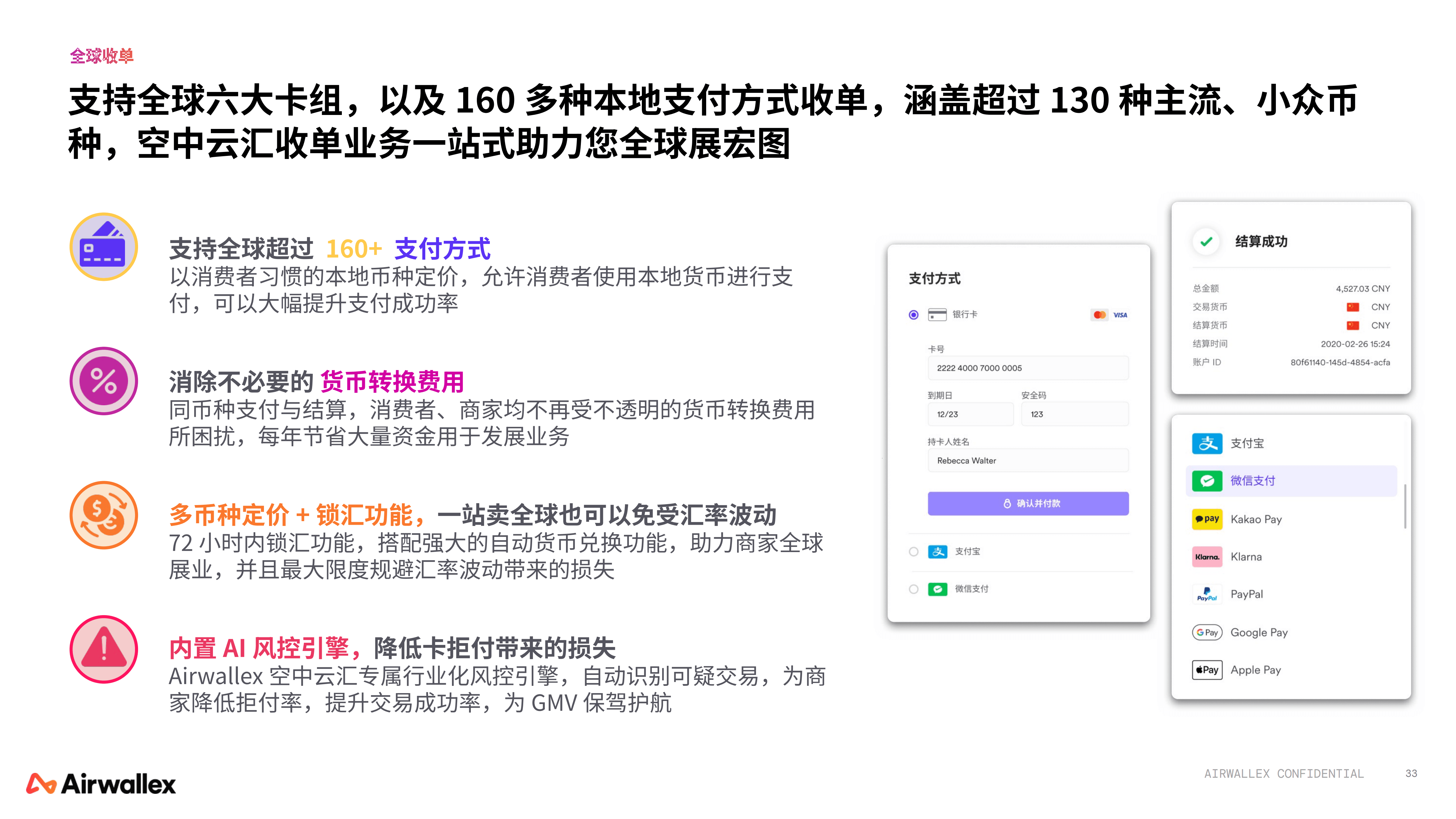Choose PayPal from the payment list

[x=1292, y=595]
